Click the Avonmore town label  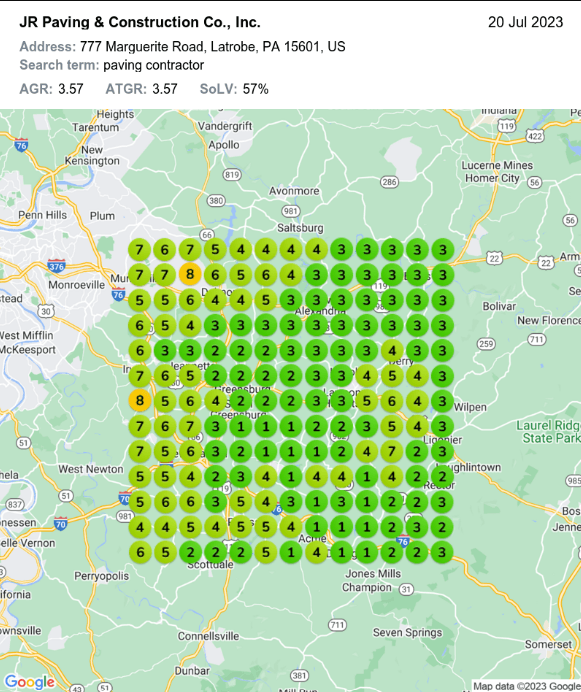294,191
